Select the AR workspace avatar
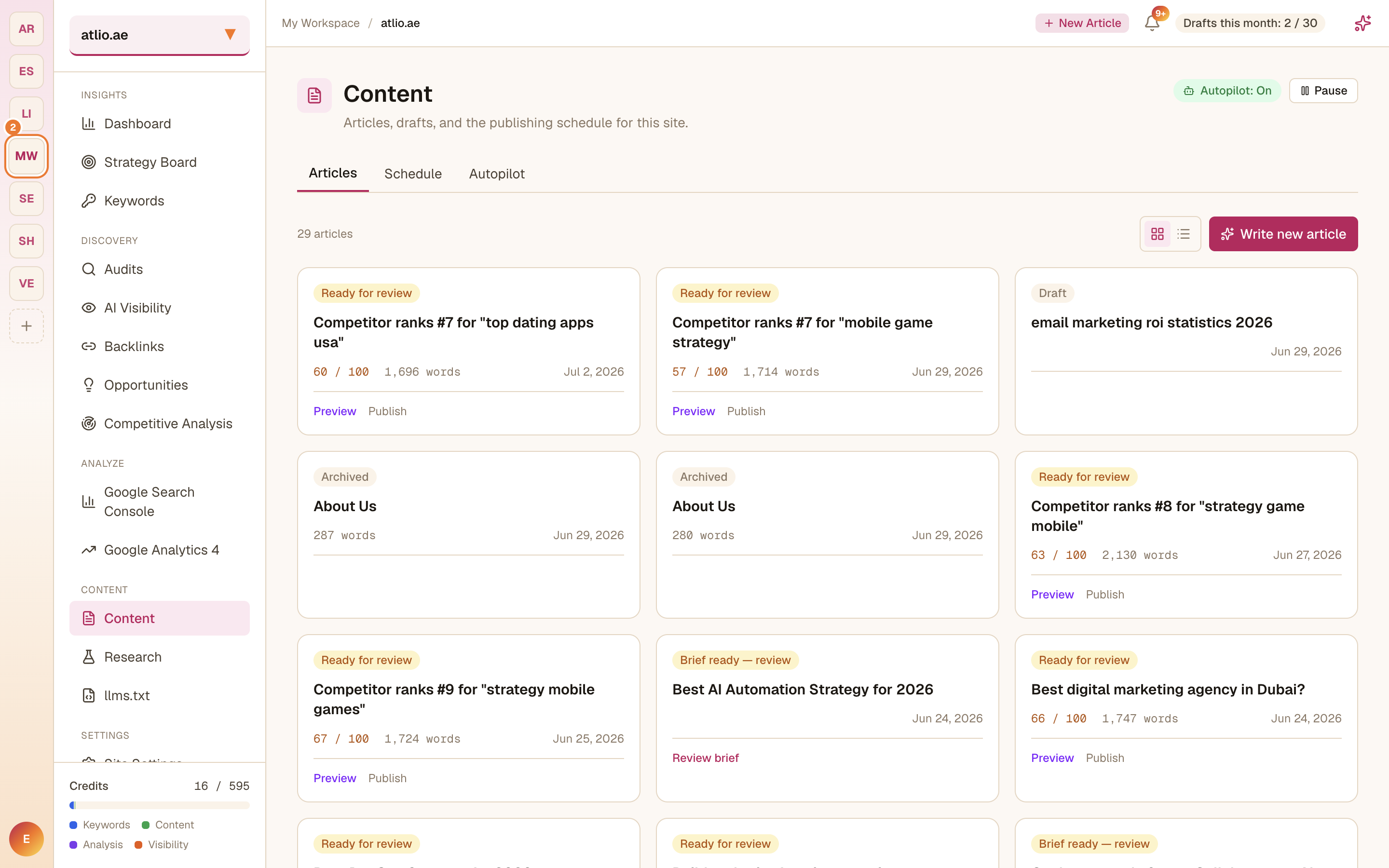This screenshot has width=1389, height=868. coord(27,29)
